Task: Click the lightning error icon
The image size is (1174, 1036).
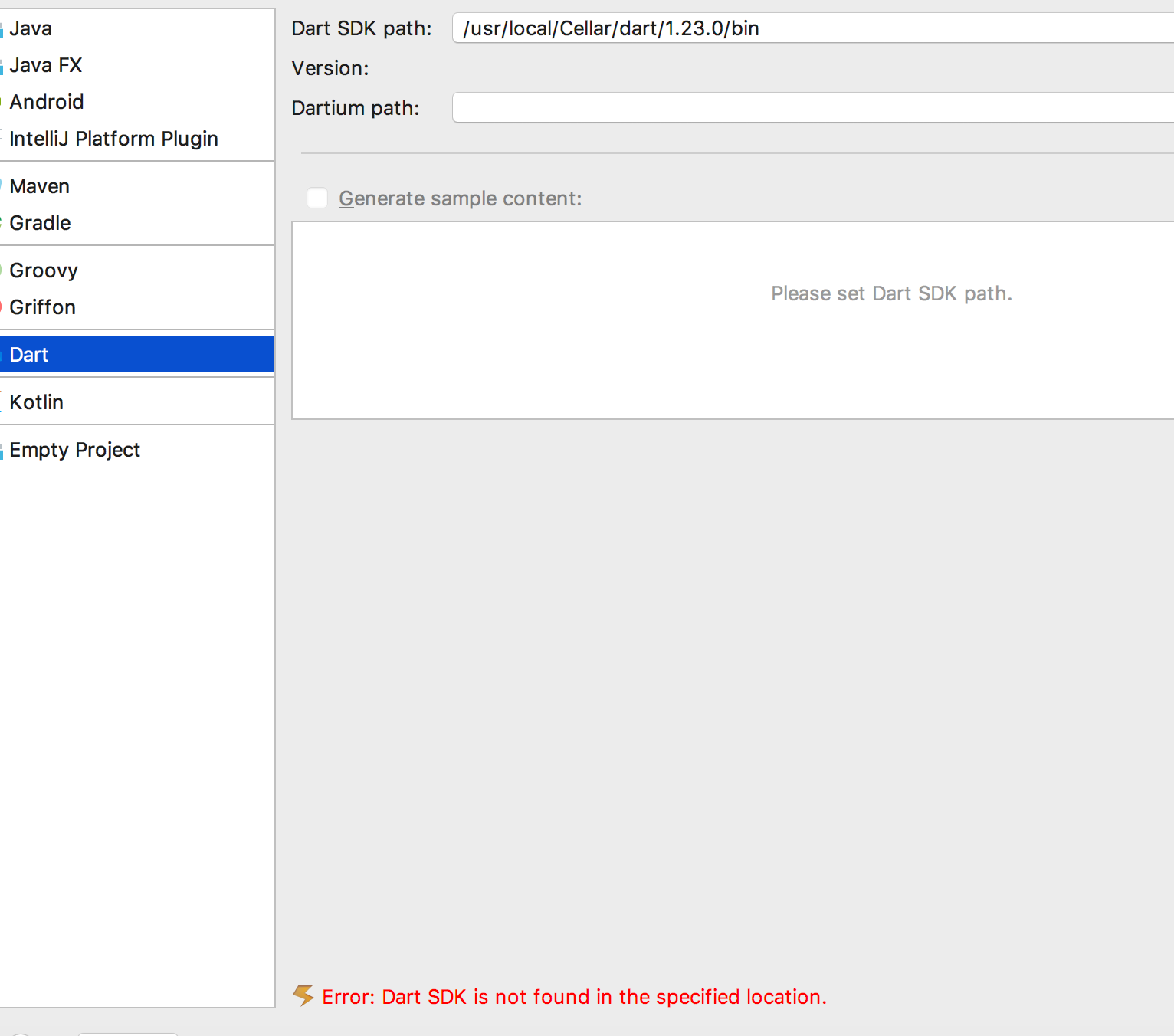Action: click(x=303, y=996)
